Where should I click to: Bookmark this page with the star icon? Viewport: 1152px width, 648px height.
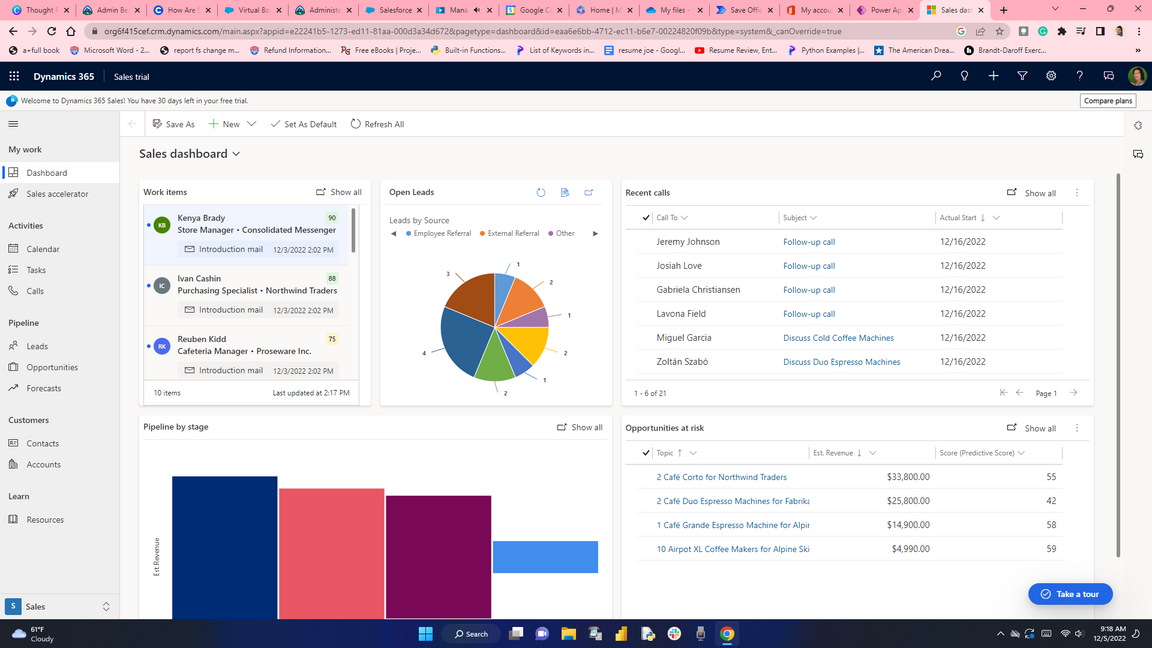(999, 32)
